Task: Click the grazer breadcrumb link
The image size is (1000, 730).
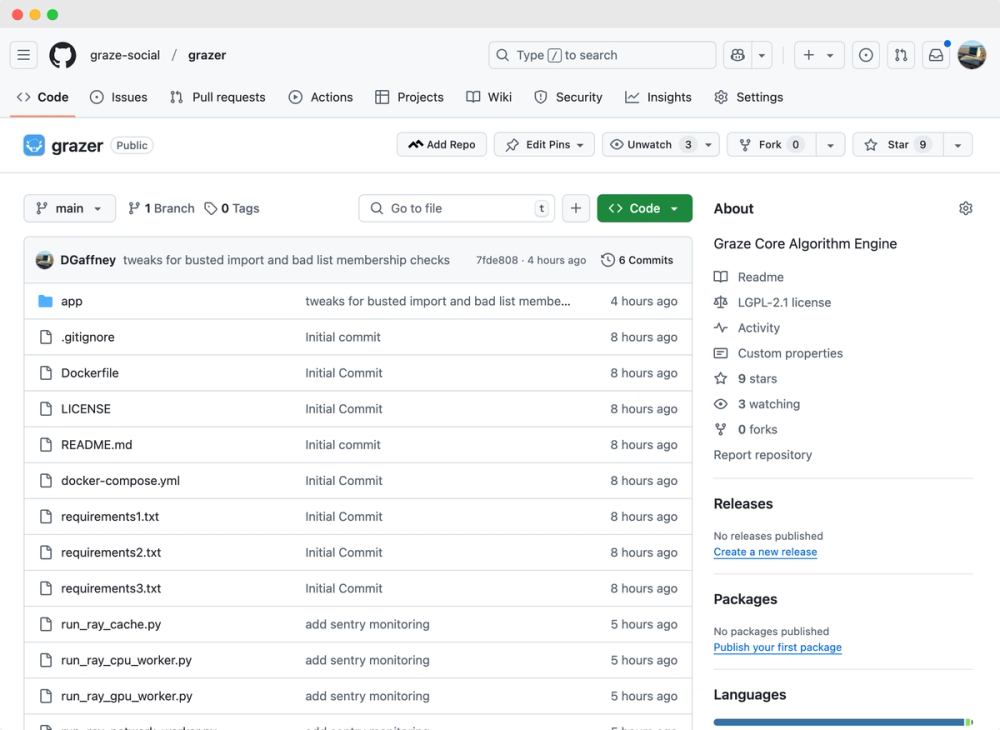Action: (x=207, y=55)
